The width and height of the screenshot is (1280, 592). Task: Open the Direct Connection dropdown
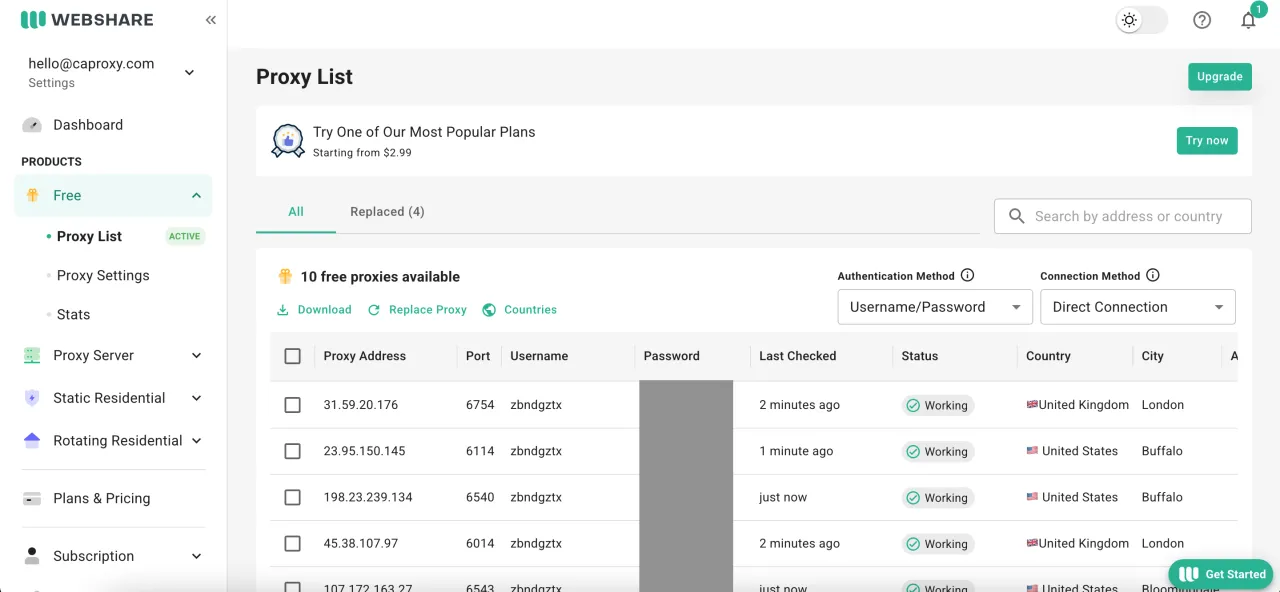[1137, 307]
